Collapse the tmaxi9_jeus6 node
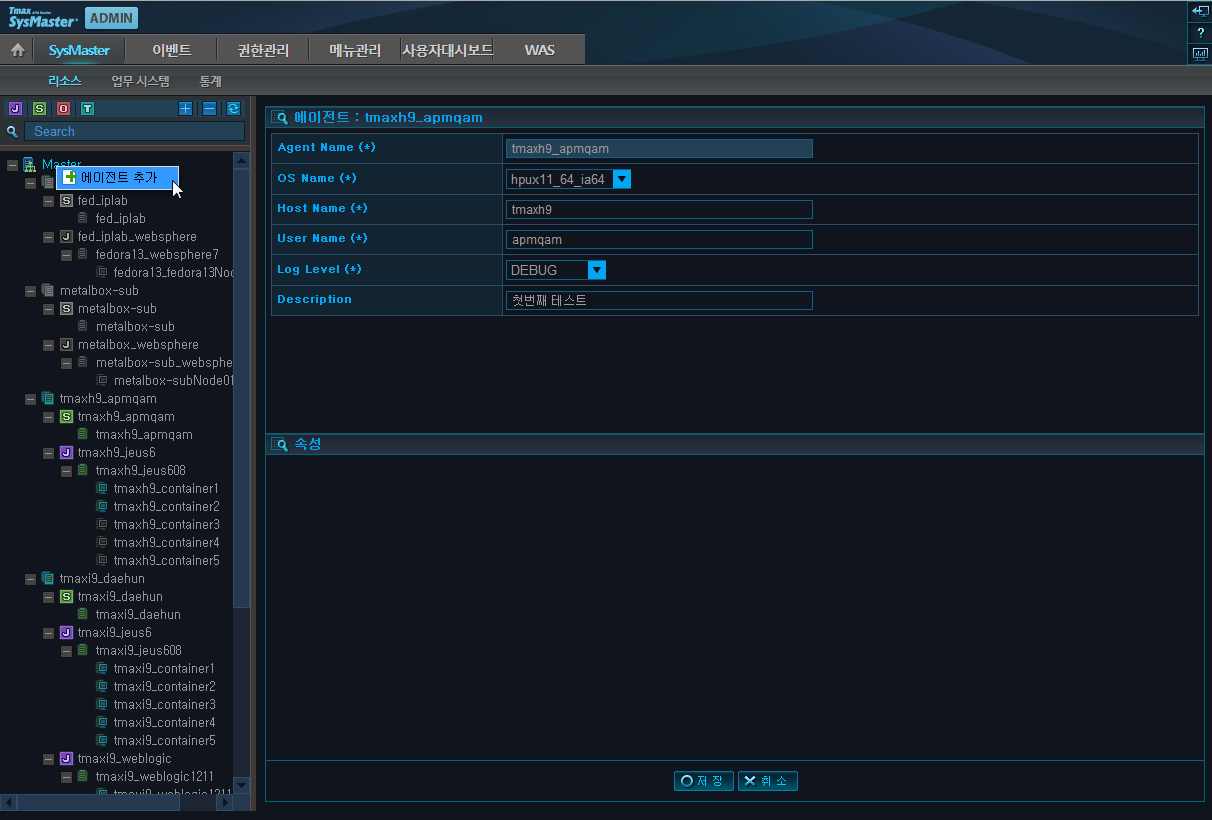Screen dimensions: 1212x820 click(x=49, y=633)
